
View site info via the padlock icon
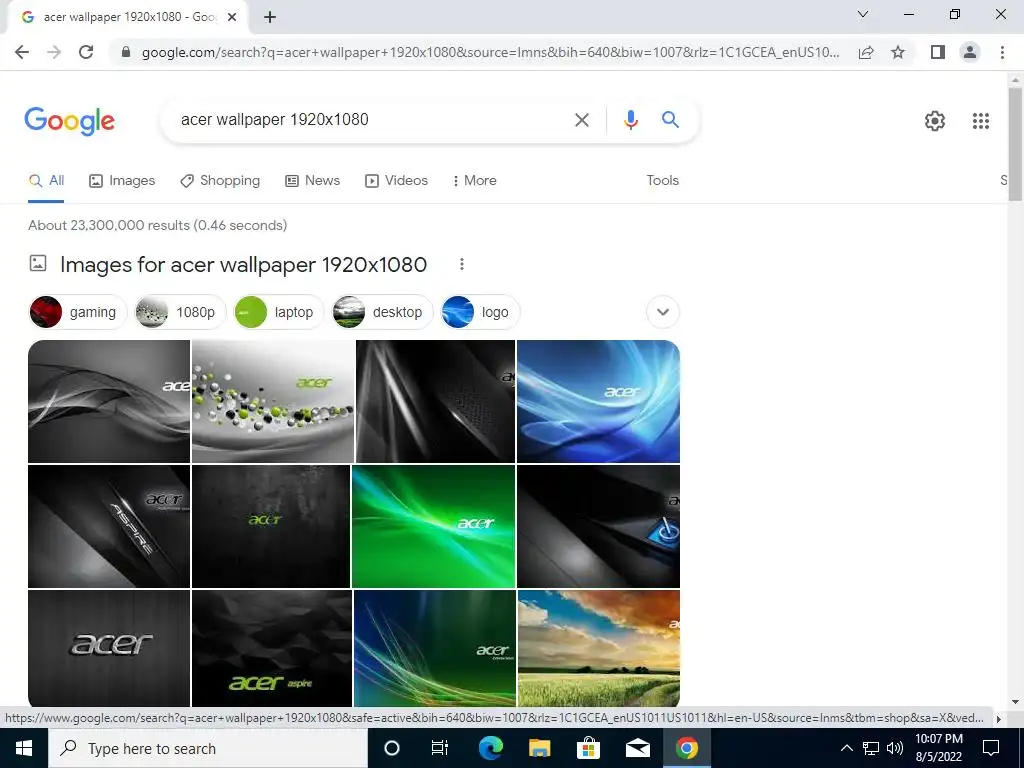pyautogui.click(x=126, y=52)
